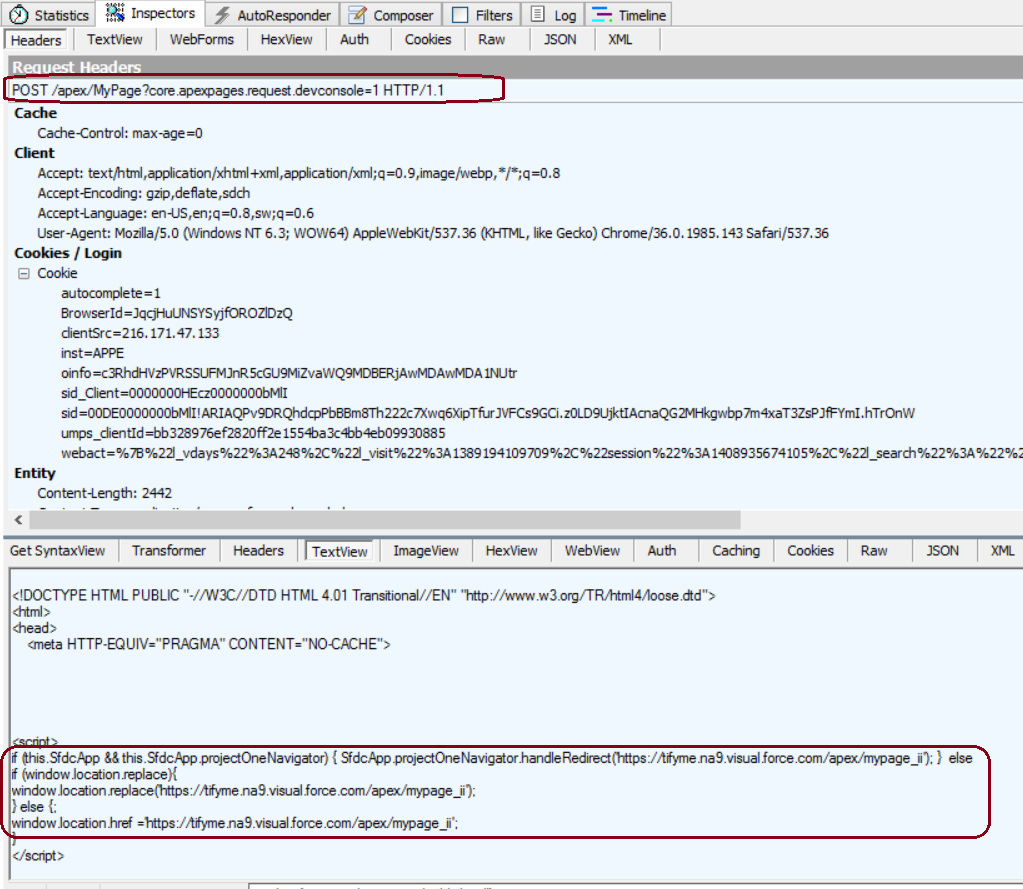Click the Cache section heading
Viewport: 1023px width, 889px height.
(x=36, y=113)
